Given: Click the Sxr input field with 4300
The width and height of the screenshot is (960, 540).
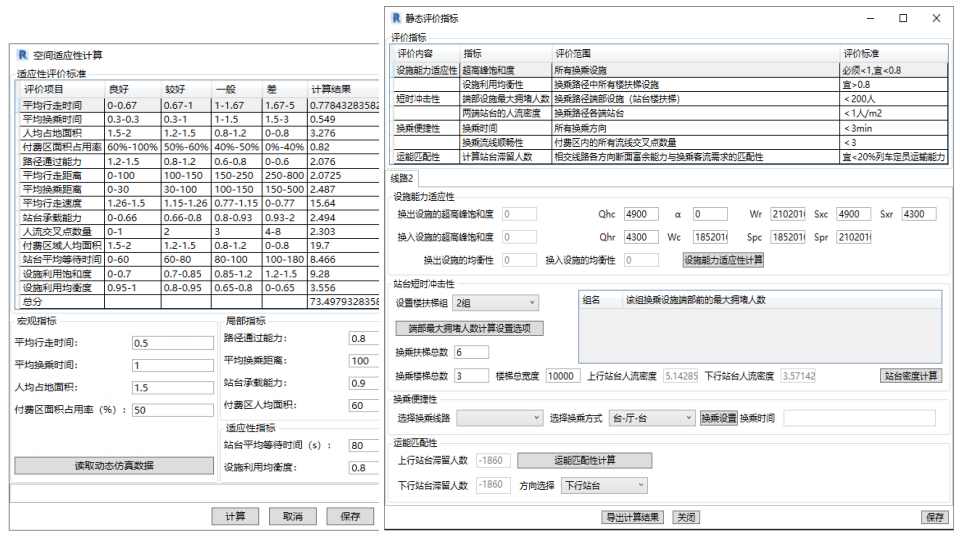Looking at the screenshot, I should 919,214.
